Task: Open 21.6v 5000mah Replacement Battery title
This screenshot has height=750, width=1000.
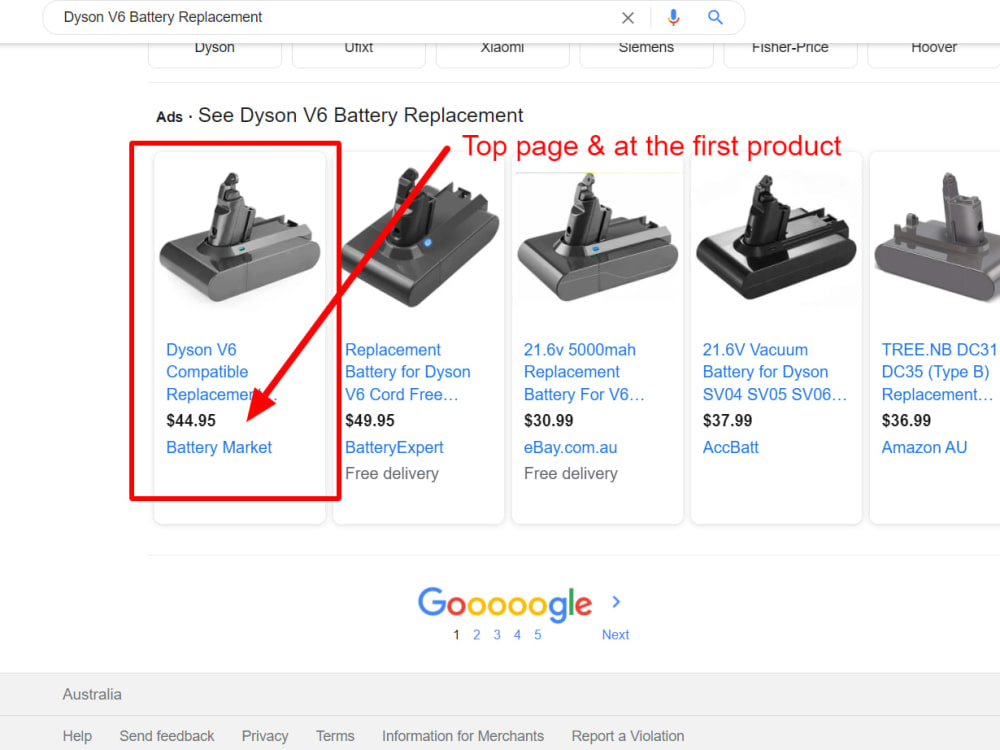Action: pos(584,372)
